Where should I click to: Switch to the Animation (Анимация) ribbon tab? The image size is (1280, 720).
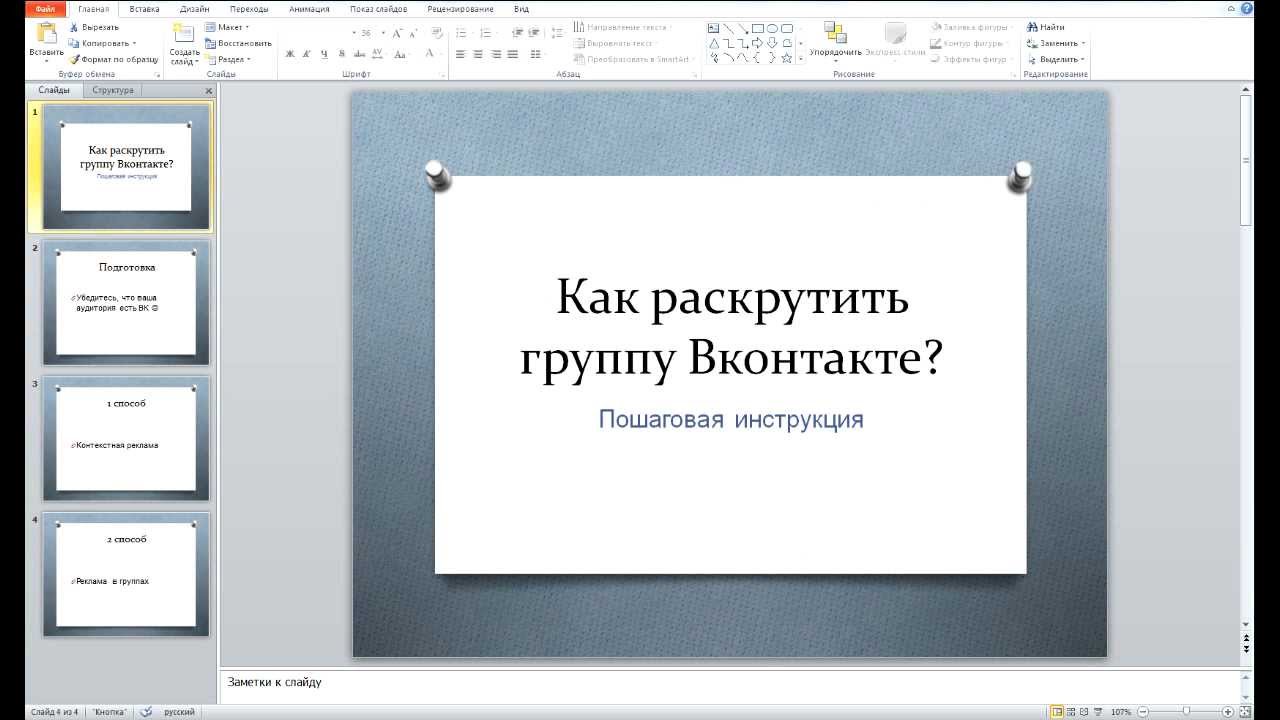click(x=309, y=8)
